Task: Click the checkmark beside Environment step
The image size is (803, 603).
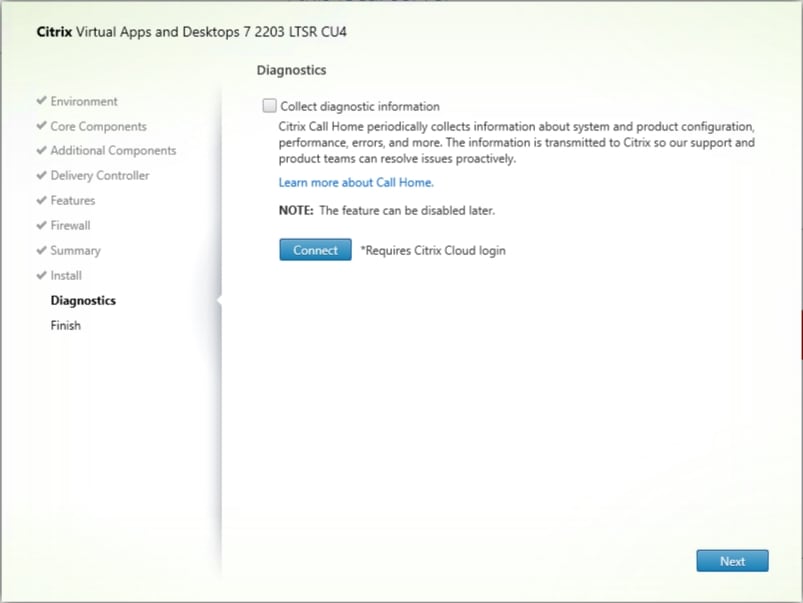Action: [x=41, y=101]
